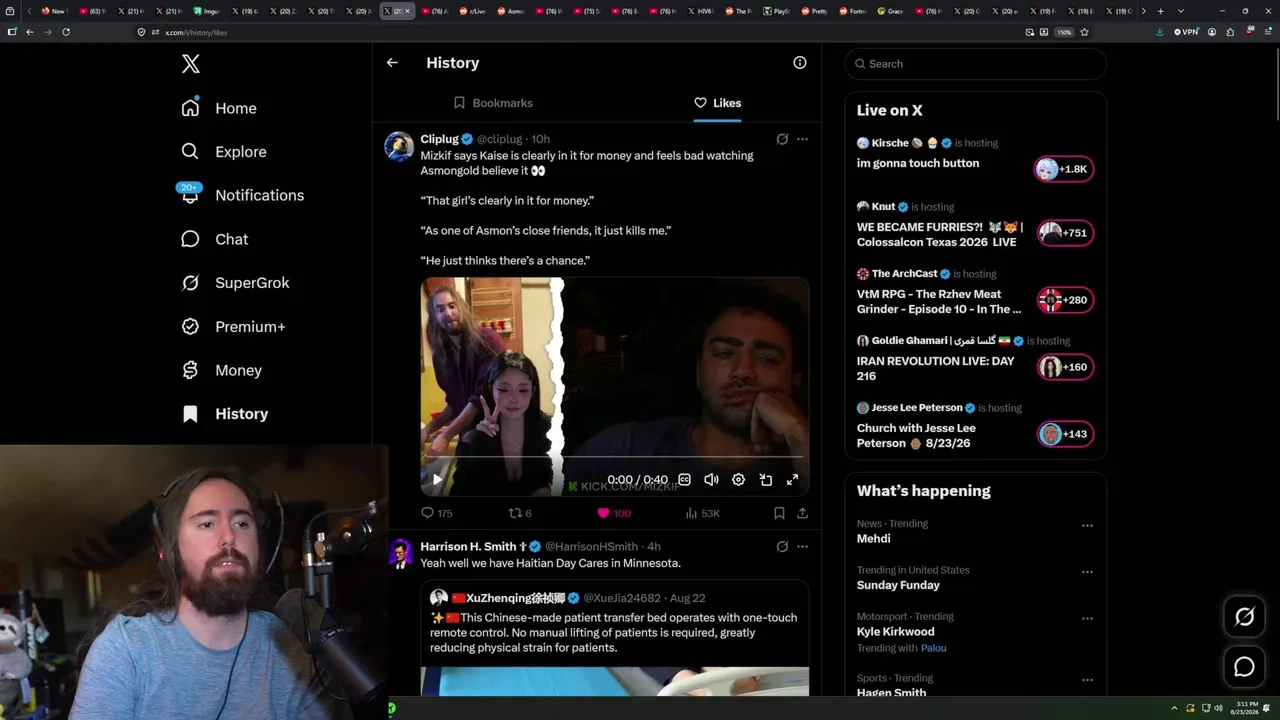Viewport: 1280px width, 720px height.
Task: Reload the page in the browser
Action: 66,32
